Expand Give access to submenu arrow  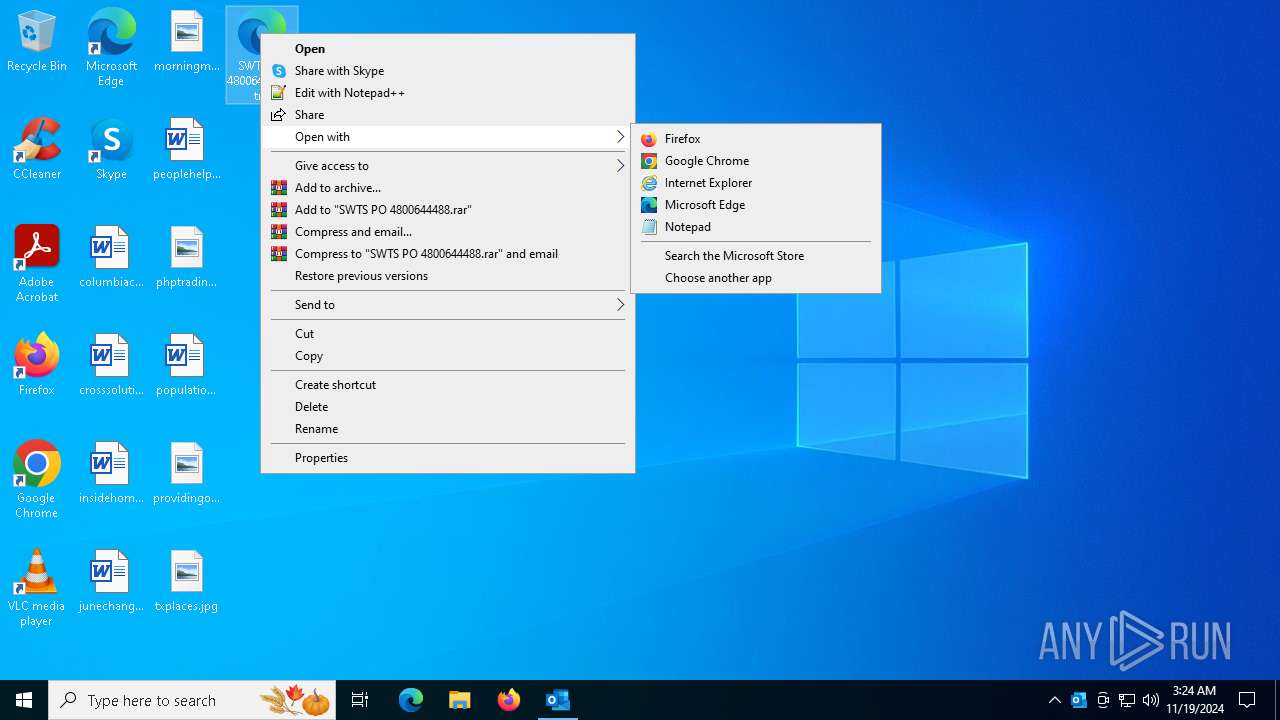coord(620,166)
